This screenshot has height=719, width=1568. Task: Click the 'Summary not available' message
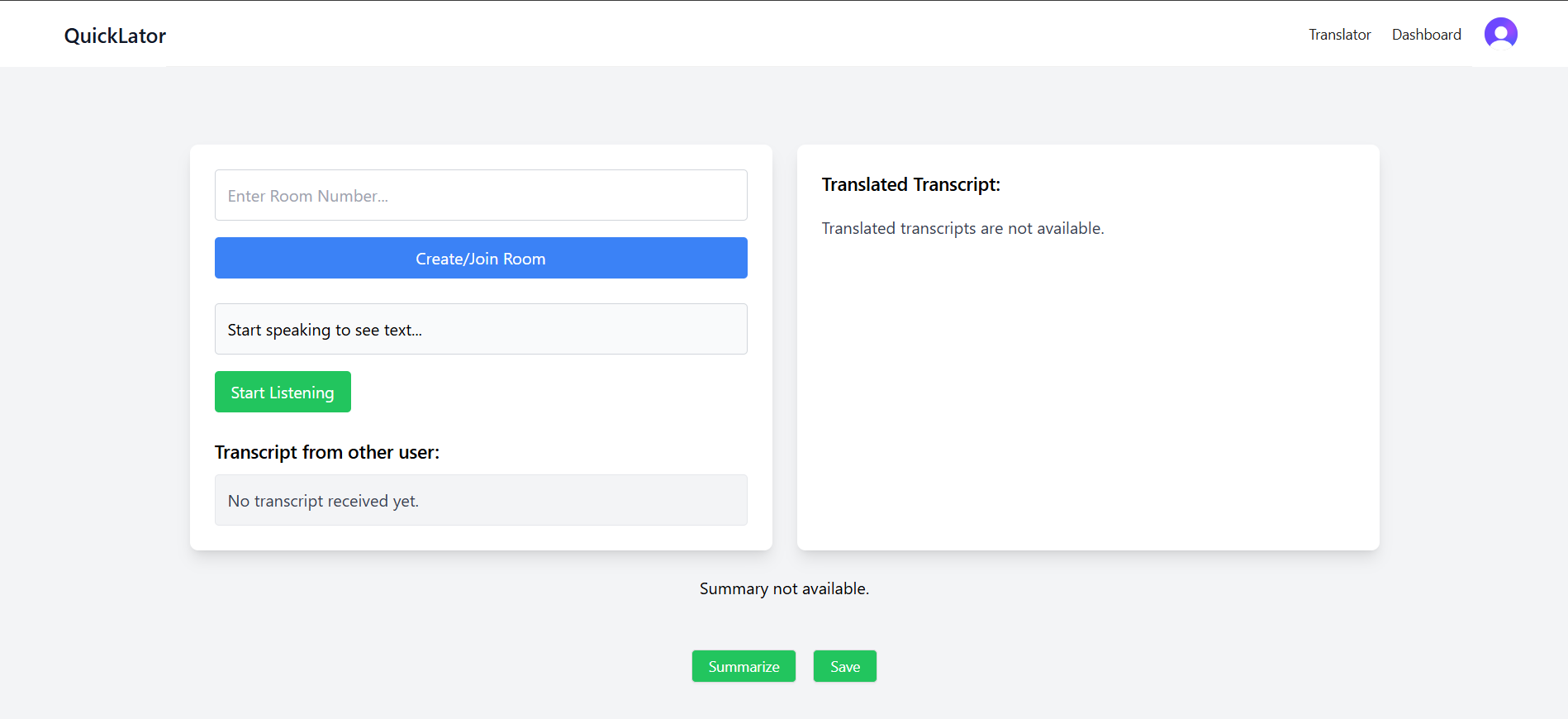(784, 589)
